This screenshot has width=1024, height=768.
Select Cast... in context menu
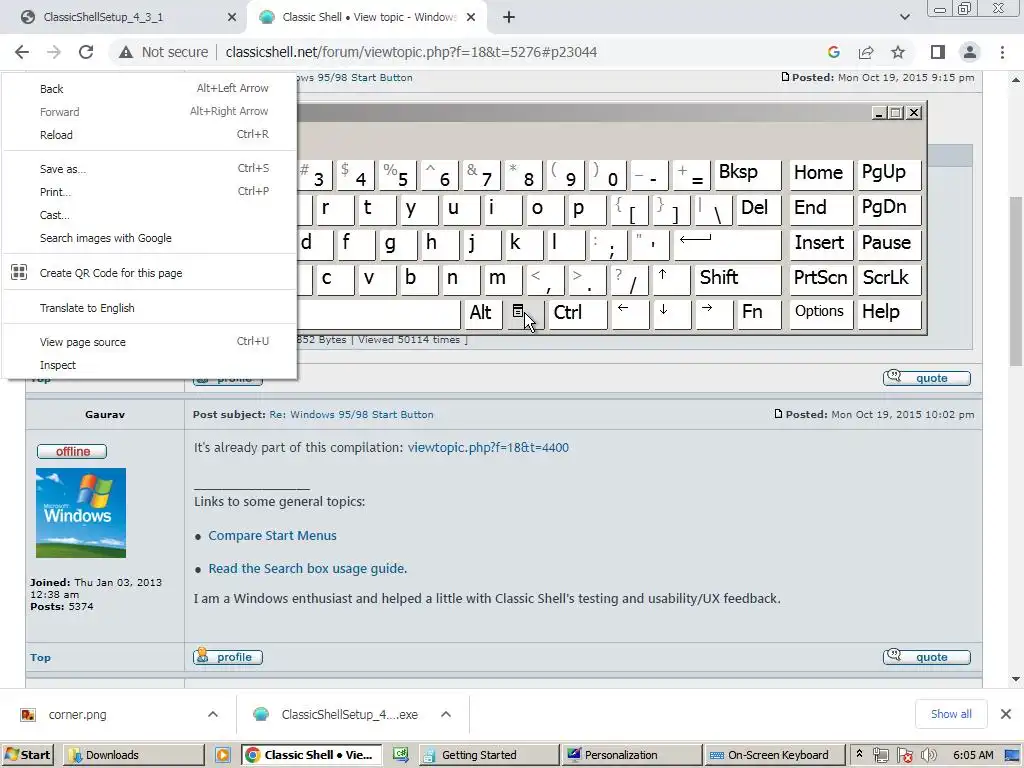coord(150,215)
